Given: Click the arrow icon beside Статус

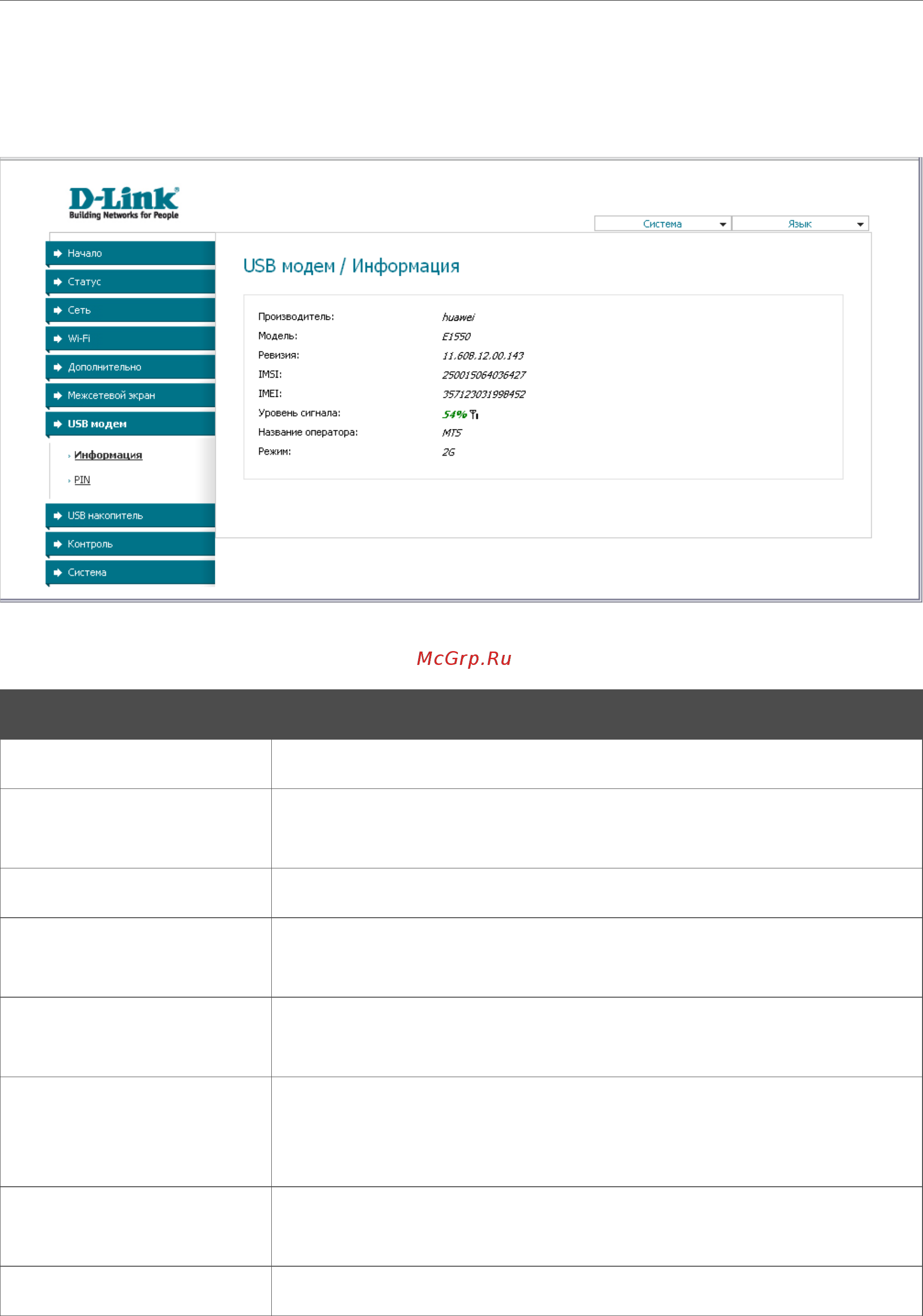Looking at the screenshot, I should coord(57,282).
